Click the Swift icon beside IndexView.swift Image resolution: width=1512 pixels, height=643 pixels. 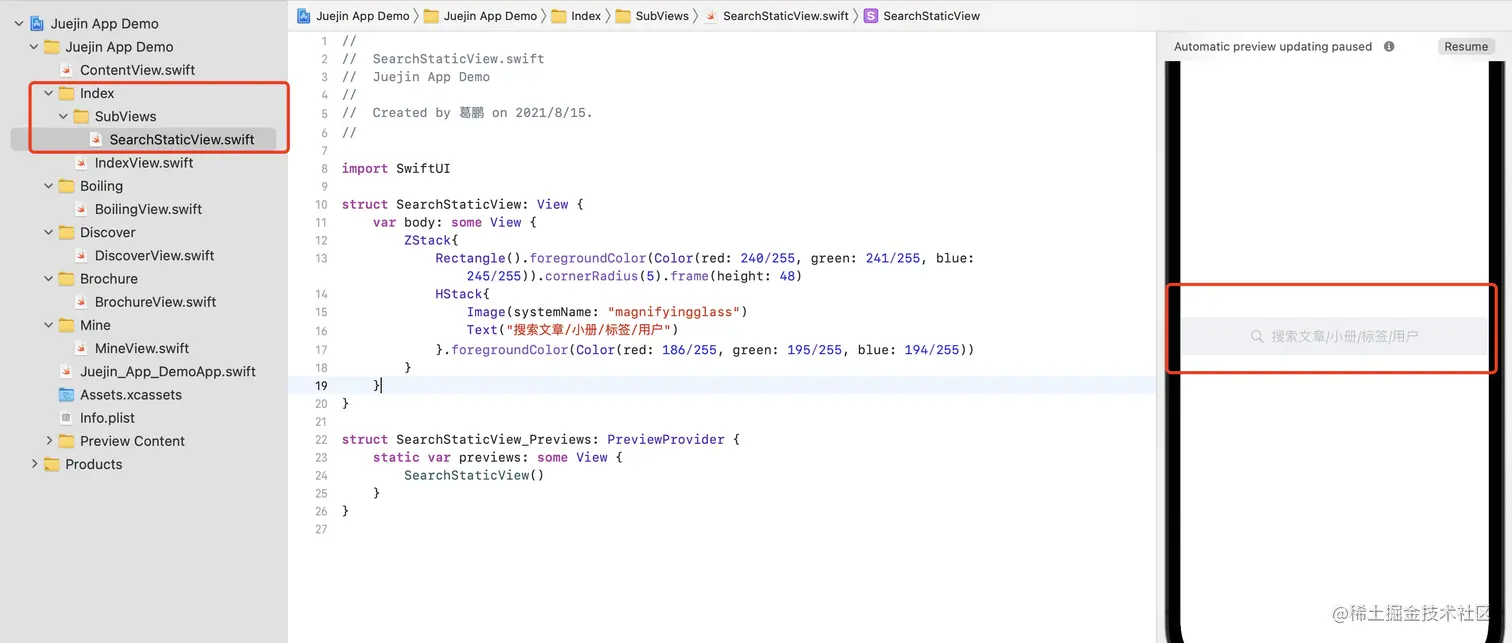[81, 163]
